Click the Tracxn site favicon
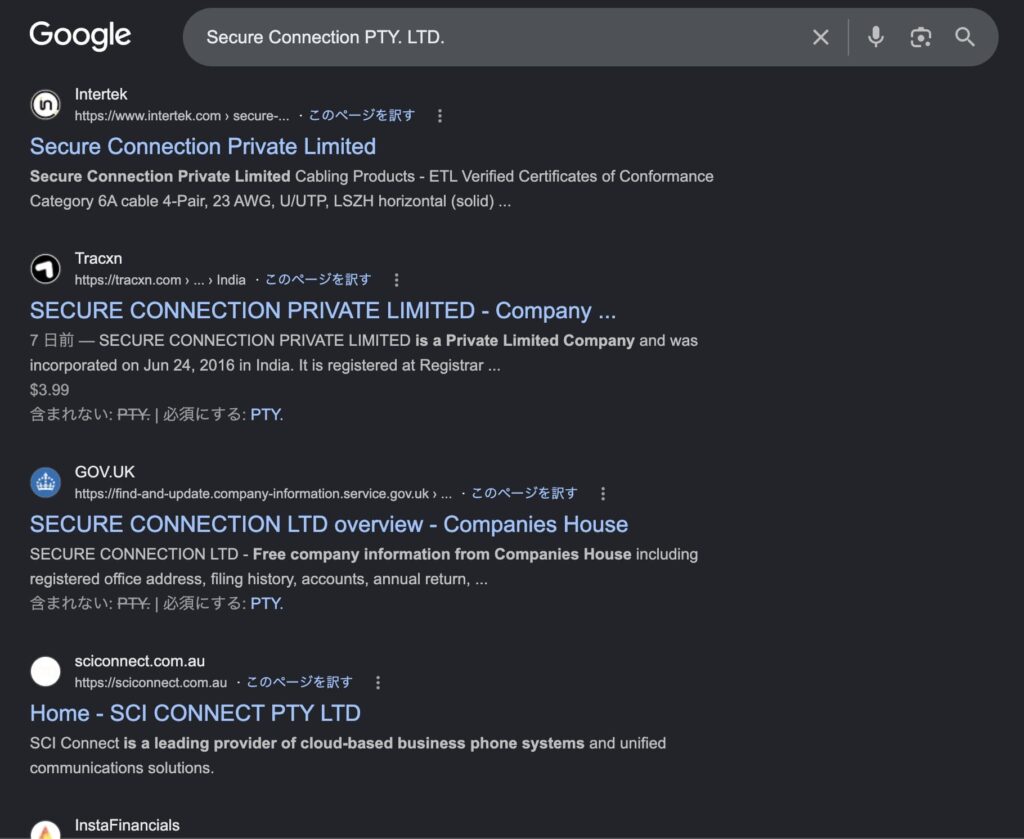The width and height of the screenshot is (1024, 839). (x=46, y=268)
